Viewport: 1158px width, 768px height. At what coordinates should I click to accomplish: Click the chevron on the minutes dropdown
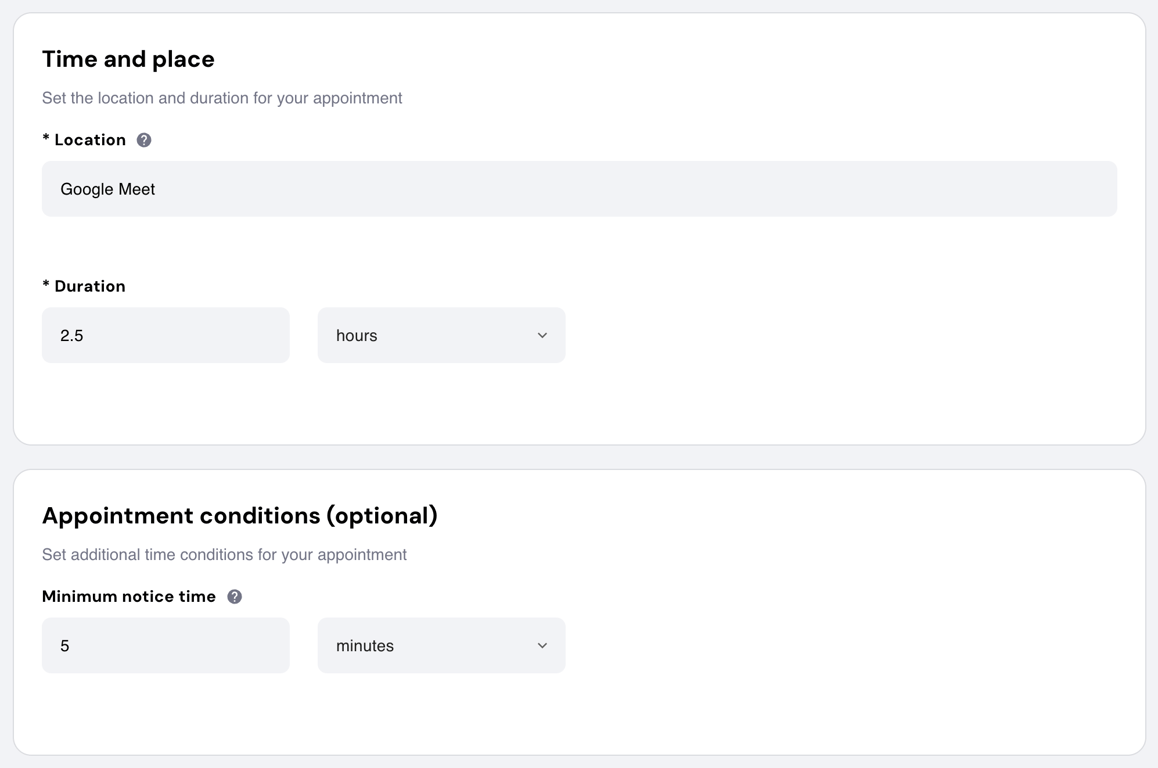coord(541,645)
